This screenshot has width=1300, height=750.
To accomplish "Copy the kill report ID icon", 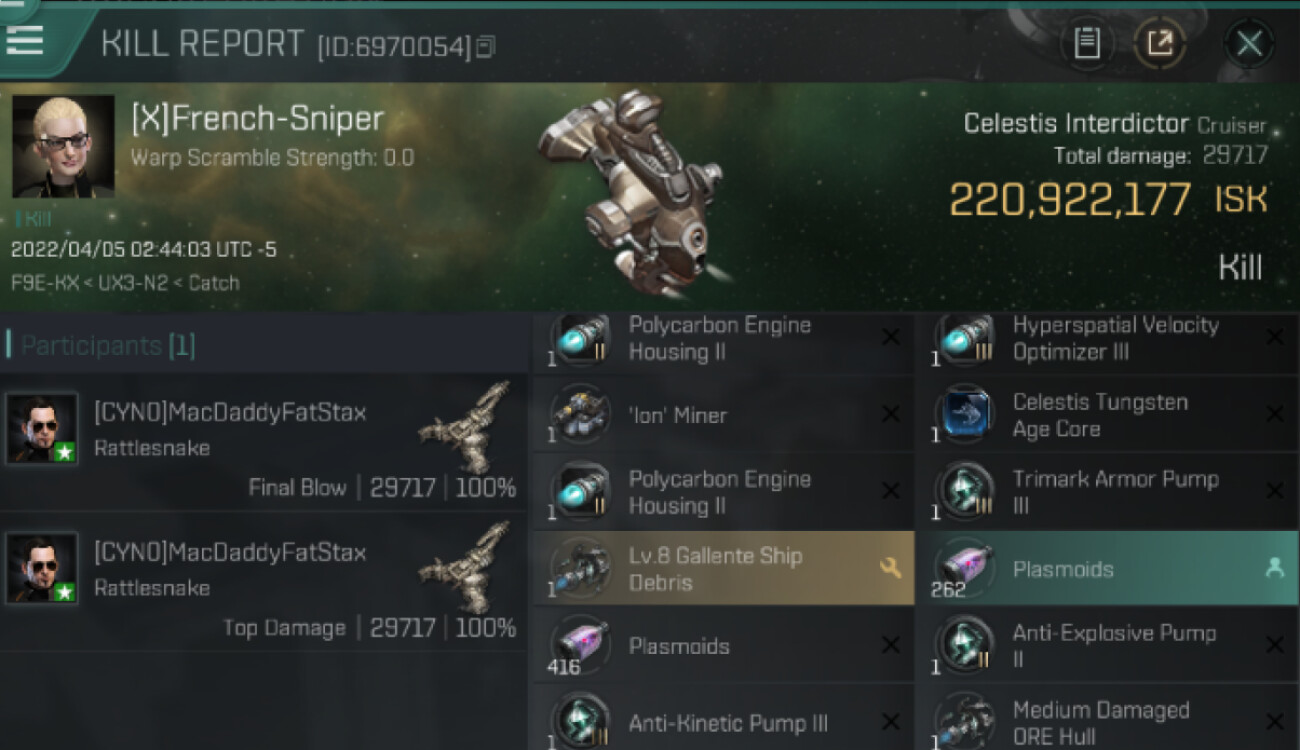I will point(486,47).
